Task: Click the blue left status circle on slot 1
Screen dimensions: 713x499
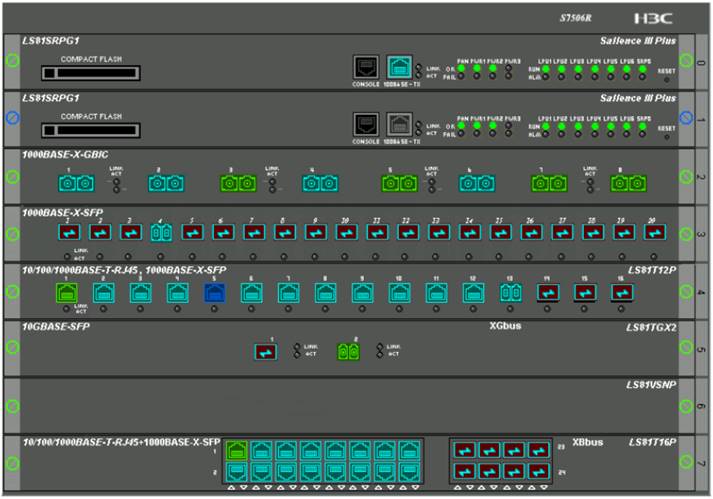Action: point(12,118)
